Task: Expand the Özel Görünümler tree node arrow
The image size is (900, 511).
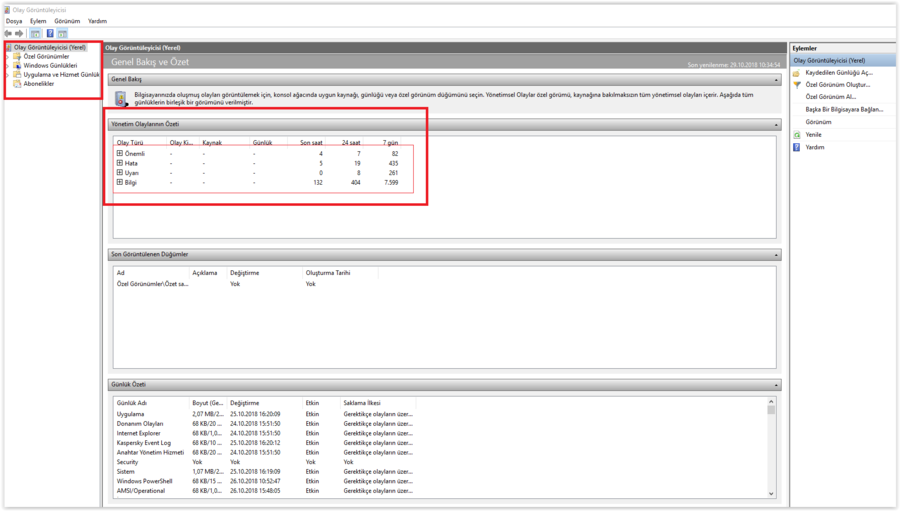Action: [x=7, y=57]
